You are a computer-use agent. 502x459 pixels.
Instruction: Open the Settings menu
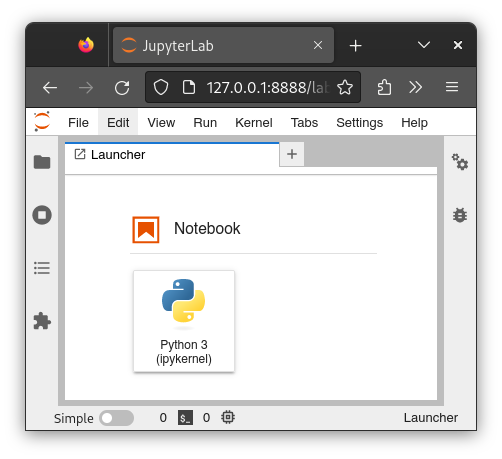pyautogui.click(x=359, y=123)
